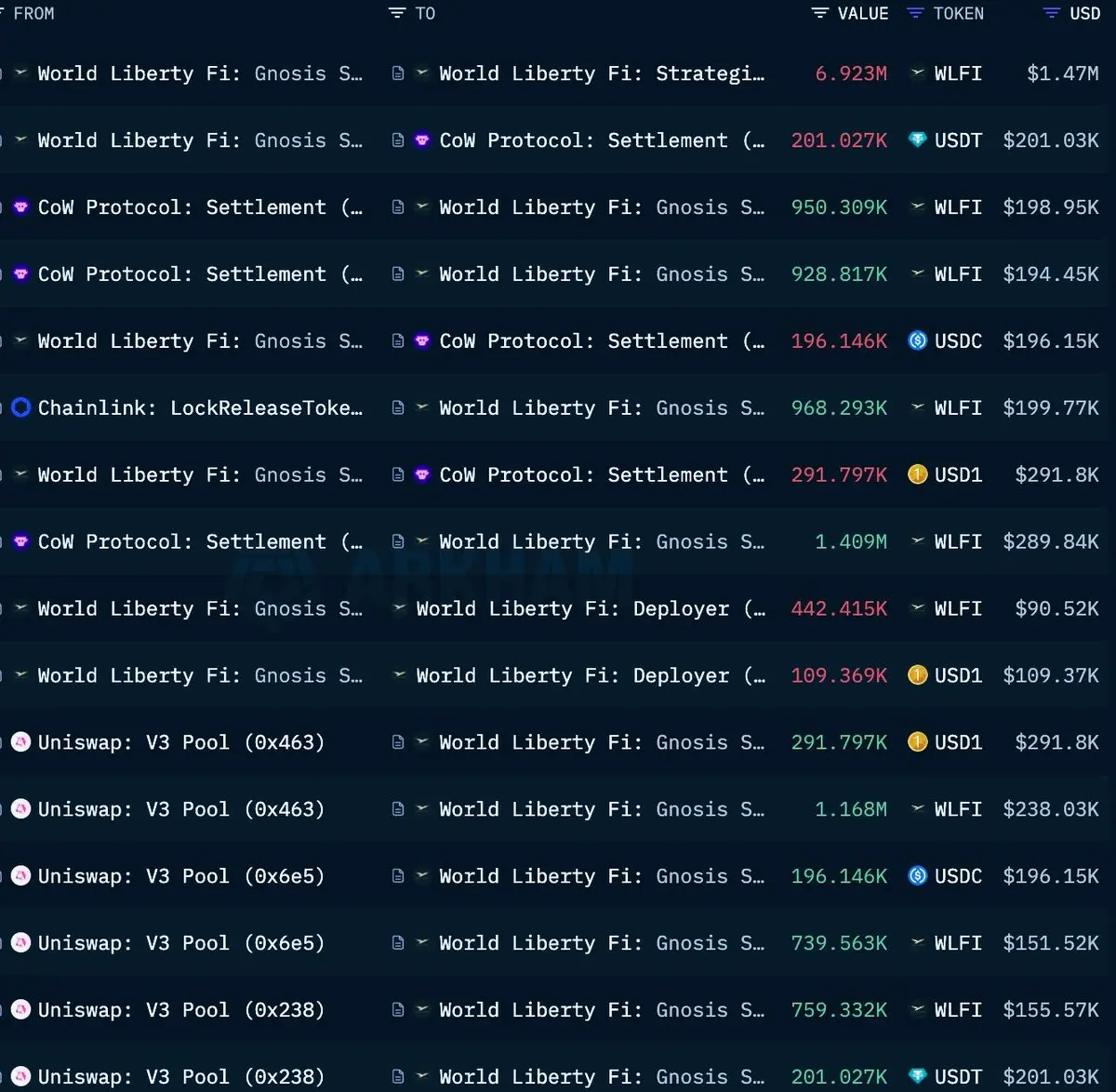Open Uniswap: V3 Pool (0x238) in $155.57K row
This screenshot has height=1092, width=1116.
tap(181, 1010)
